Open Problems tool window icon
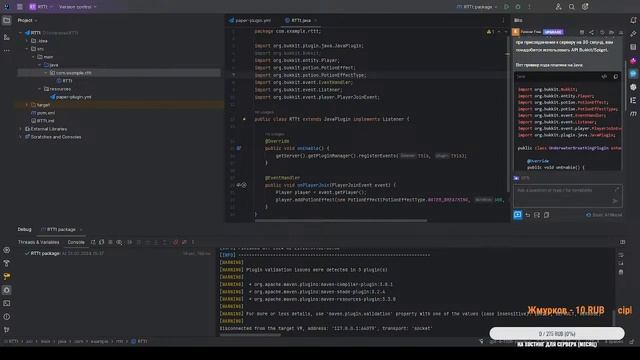This screenshot has height=360, width=640. (7, 317)
